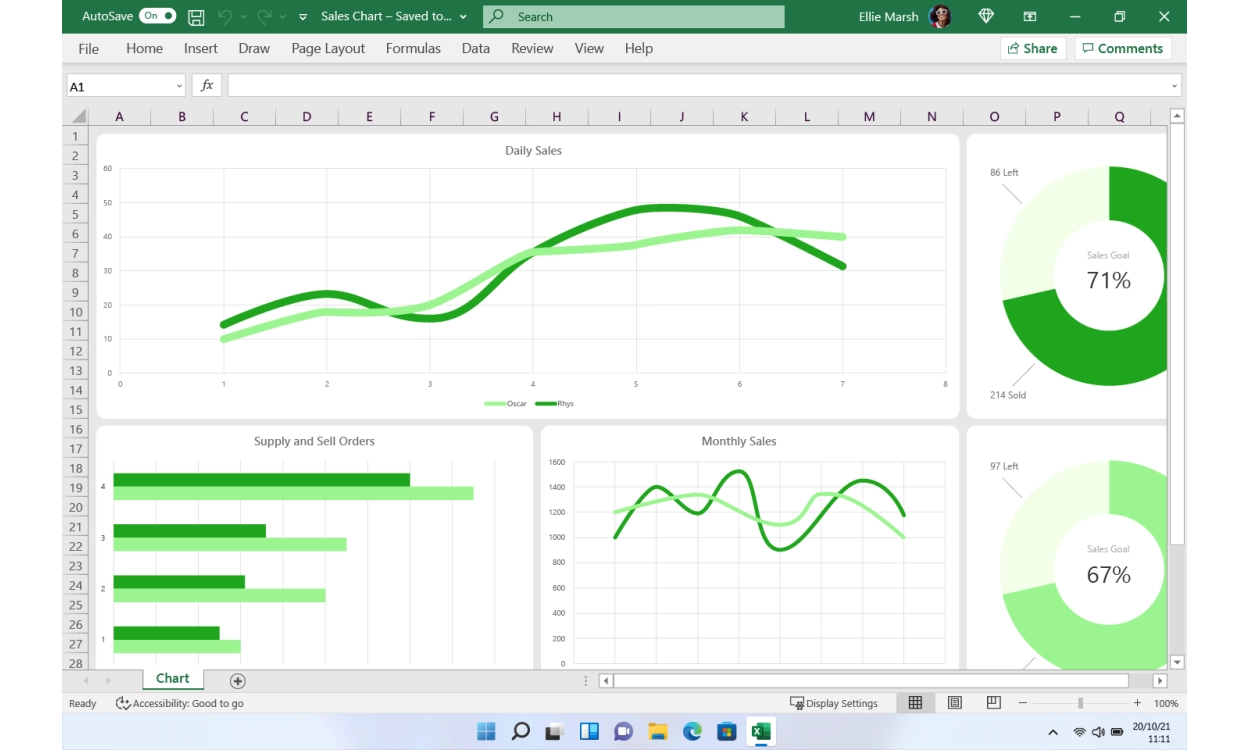Open the Microsoft Premium diamond icon
The height and width of the screenshot is (750, 1250).
coord(986,17)
